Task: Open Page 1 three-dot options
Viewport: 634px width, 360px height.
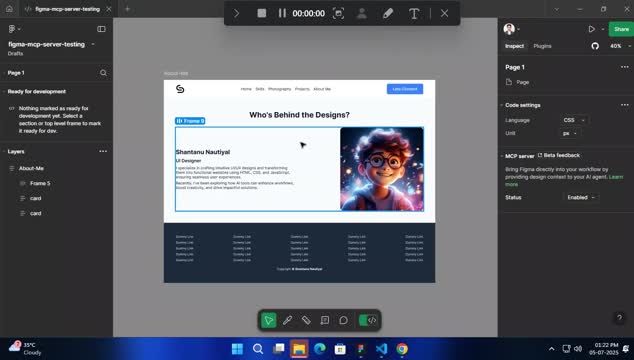Action: click(625, 67)
